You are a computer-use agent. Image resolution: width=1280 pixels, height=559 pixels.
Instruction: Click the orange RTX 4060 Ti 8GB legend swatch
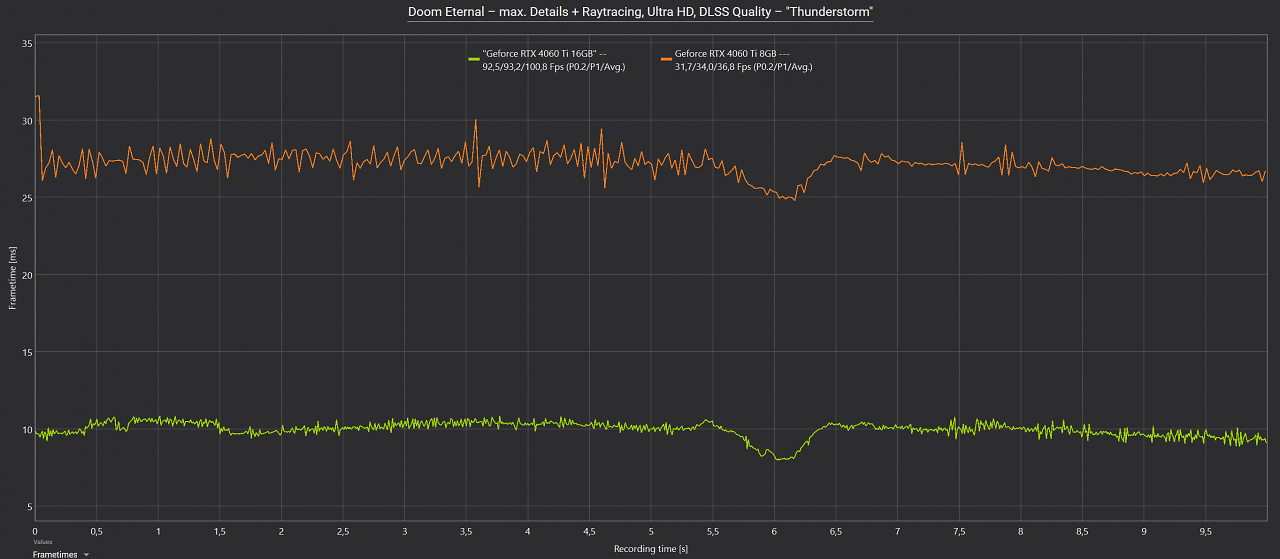coord(666,60)
